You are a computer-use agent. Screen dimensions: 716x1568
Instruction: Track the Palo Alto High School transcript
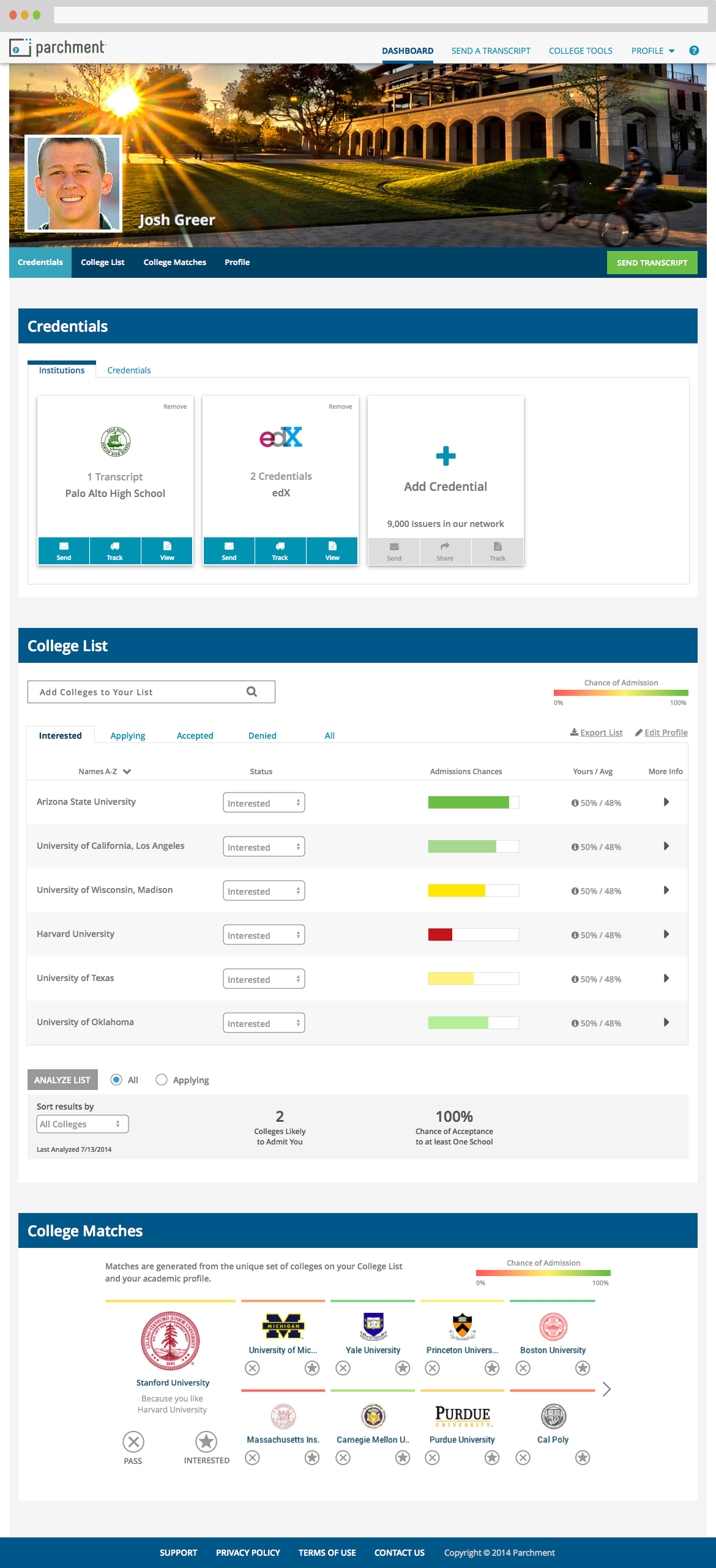tap(115, 551)
